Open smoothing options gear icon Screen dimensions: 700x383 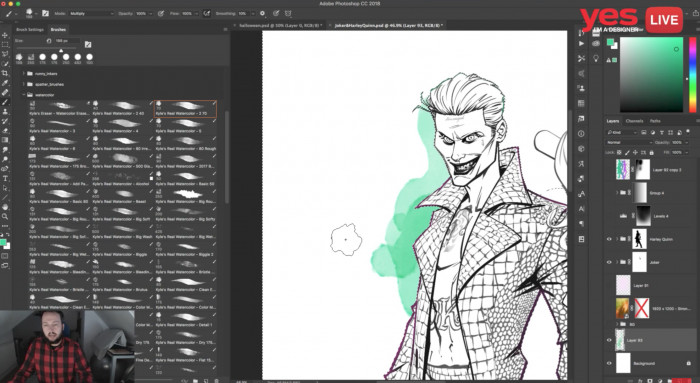tap(262, 14)
